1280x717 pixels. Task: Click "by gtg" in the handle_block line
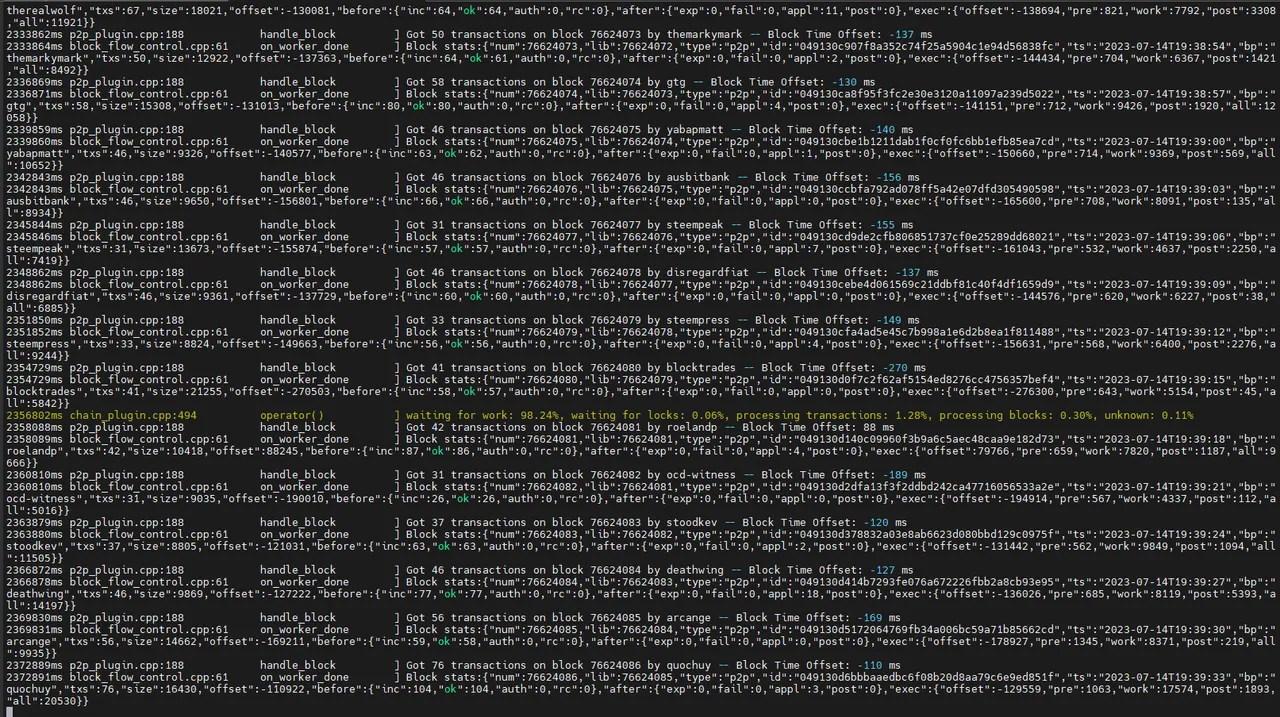[666, 82]
